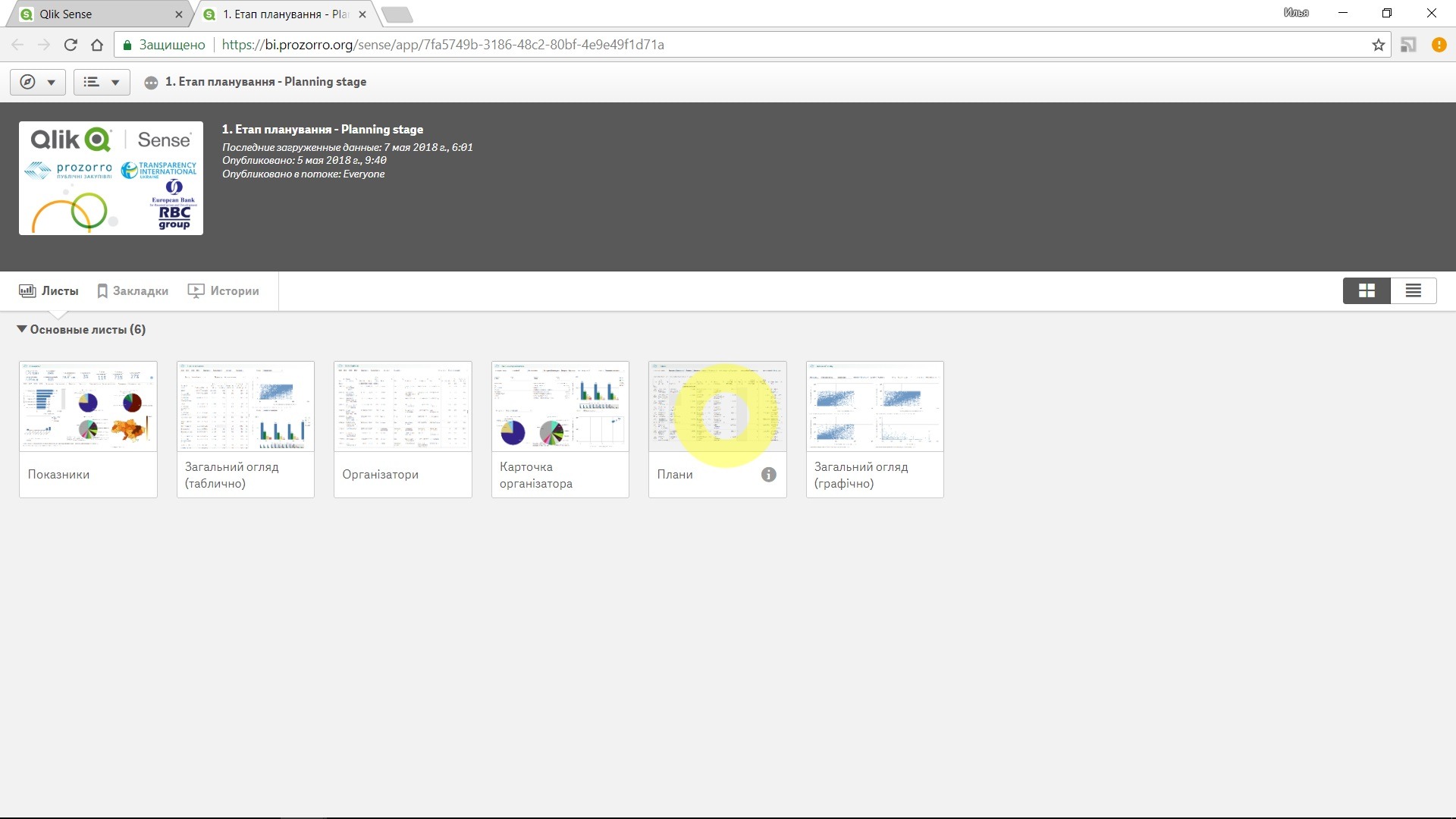Screen dimensions: 1456x819
Task: Open the Закладки tab
Action: 133,291
